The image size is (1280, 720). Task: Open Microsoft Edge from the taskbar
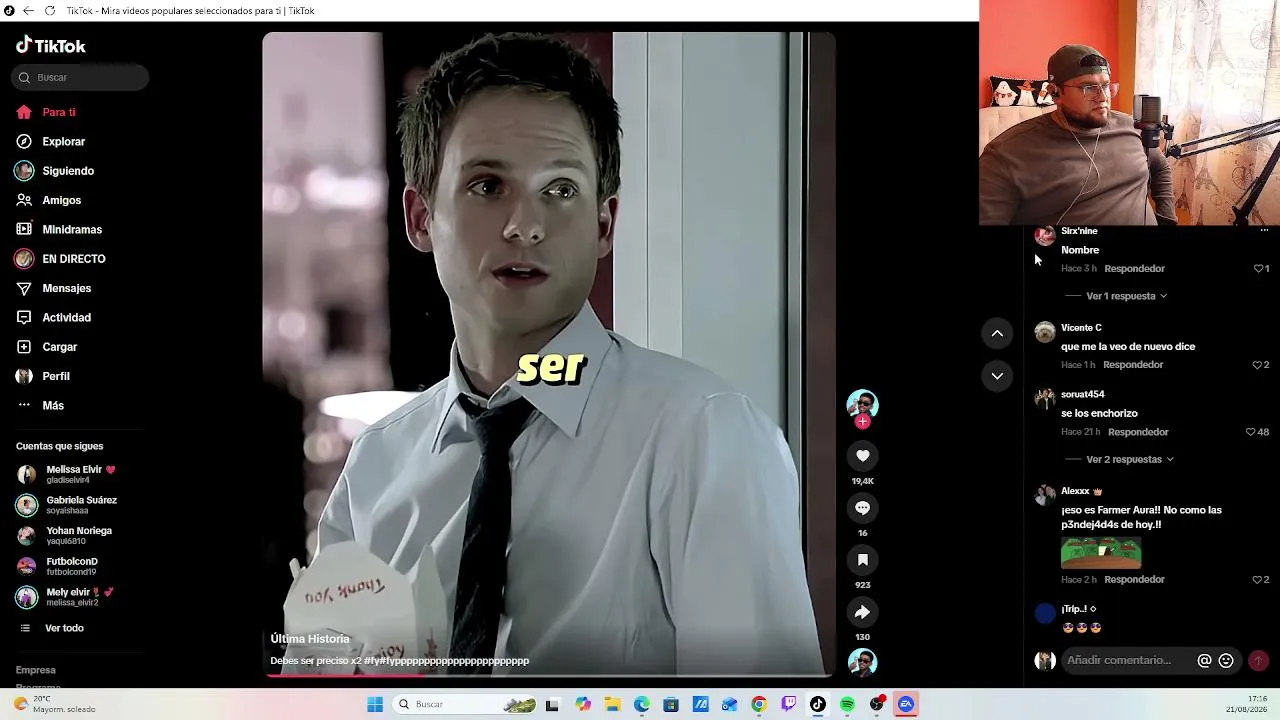[x=642, y=704]
